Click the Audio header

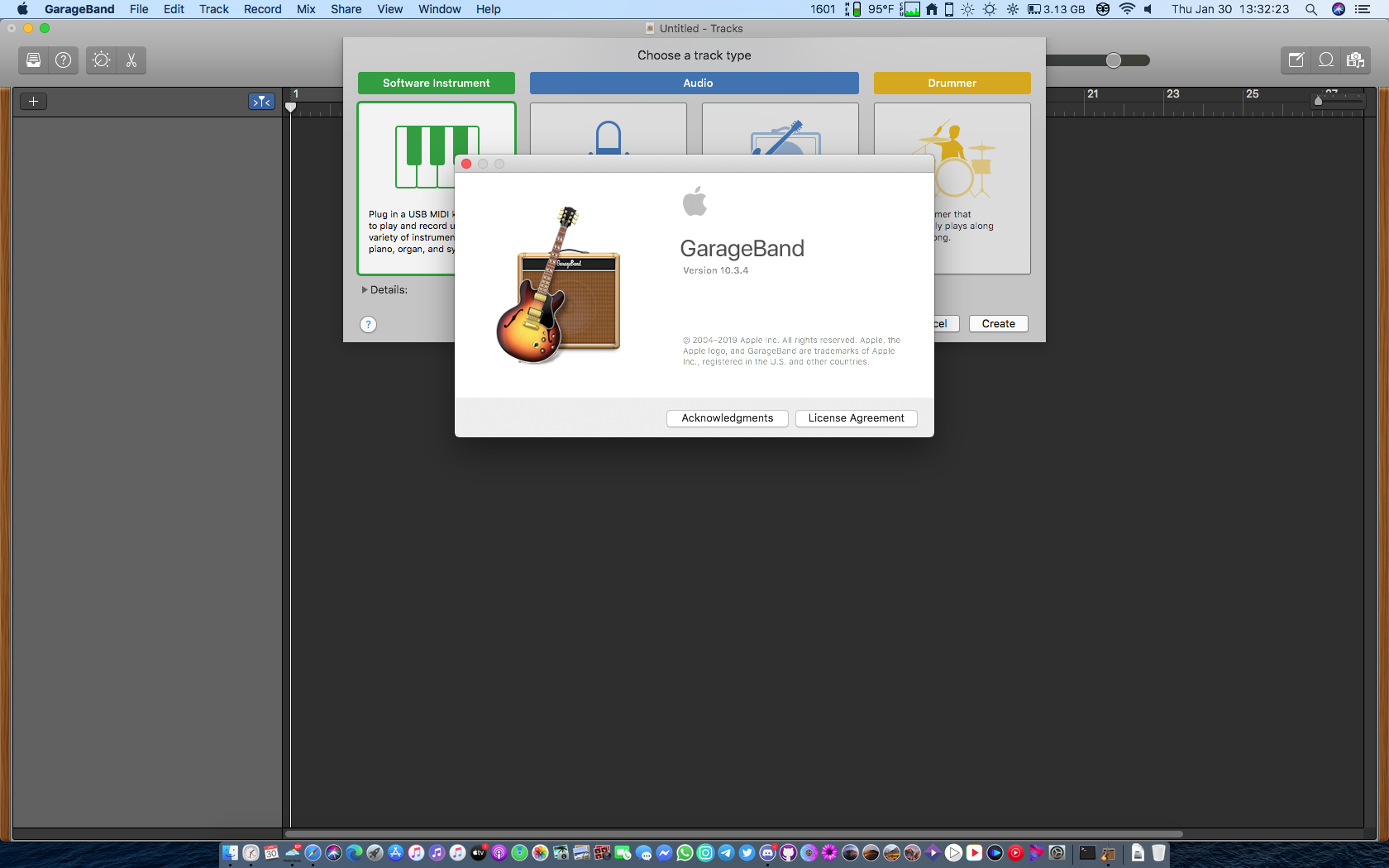694,83
